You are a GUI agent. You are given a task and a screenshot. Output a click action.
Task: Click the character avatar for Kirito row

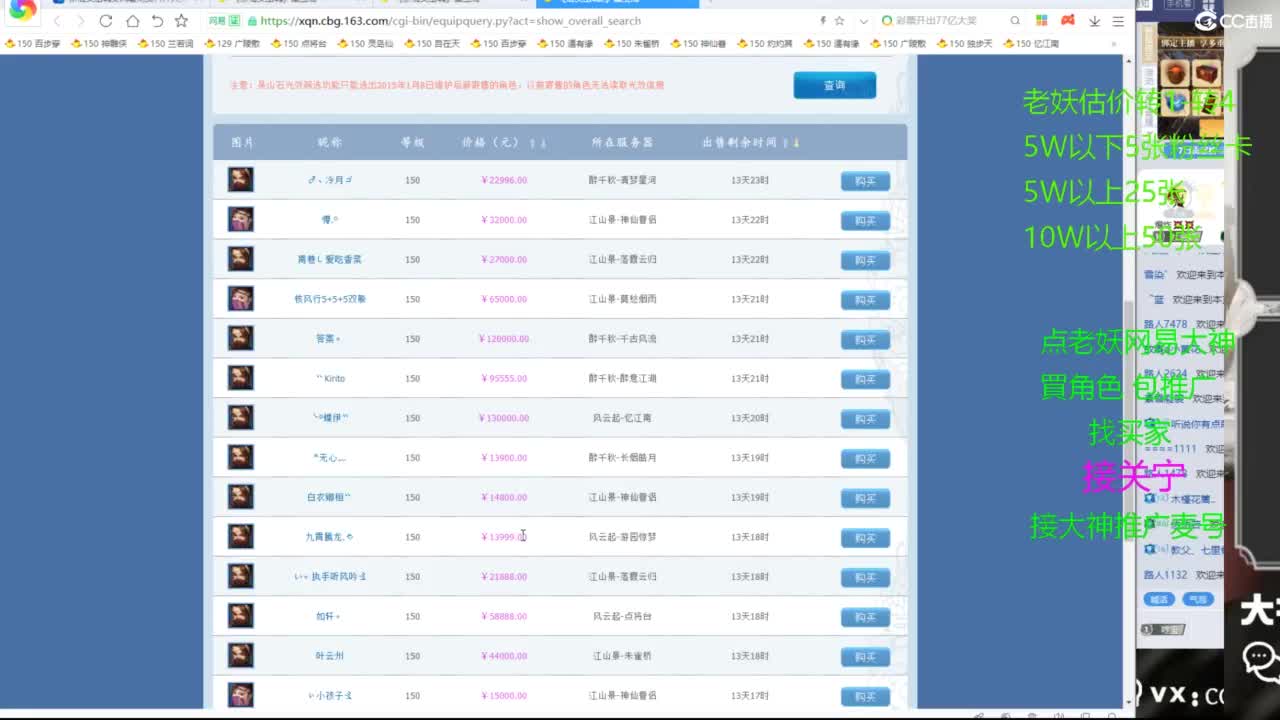(x=240, y=378)
